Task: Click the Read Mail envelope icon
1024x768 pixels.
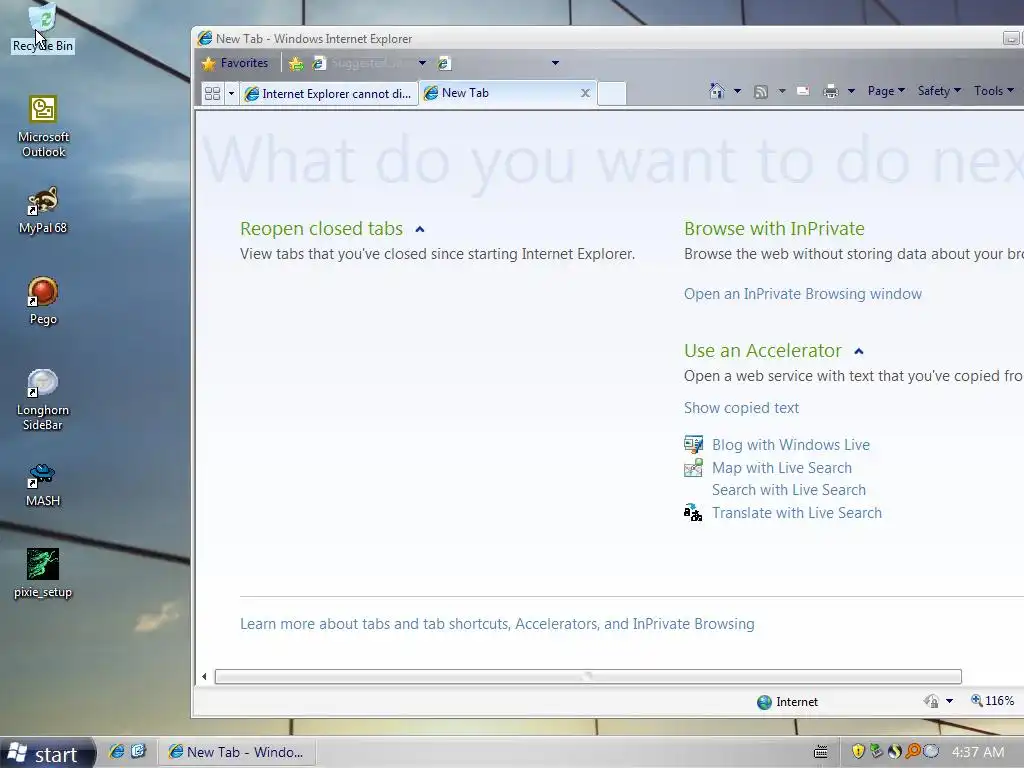Action: (803, 91)
